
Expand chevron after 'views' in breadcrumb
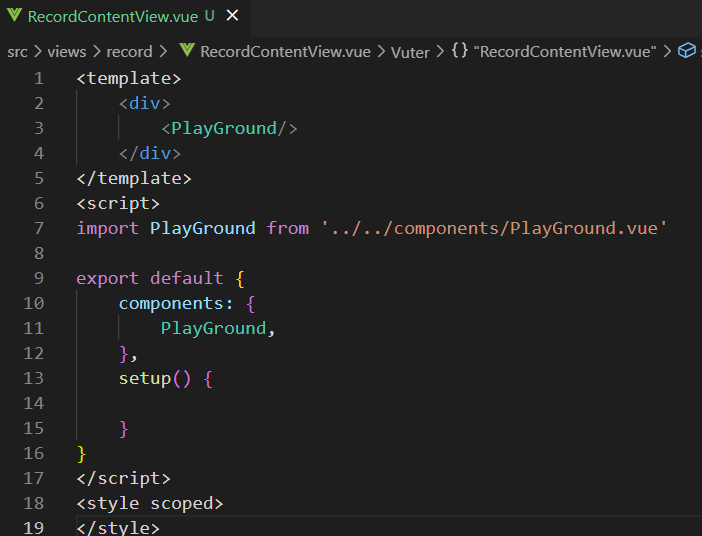pyautogui.click(x=97, y=52)
